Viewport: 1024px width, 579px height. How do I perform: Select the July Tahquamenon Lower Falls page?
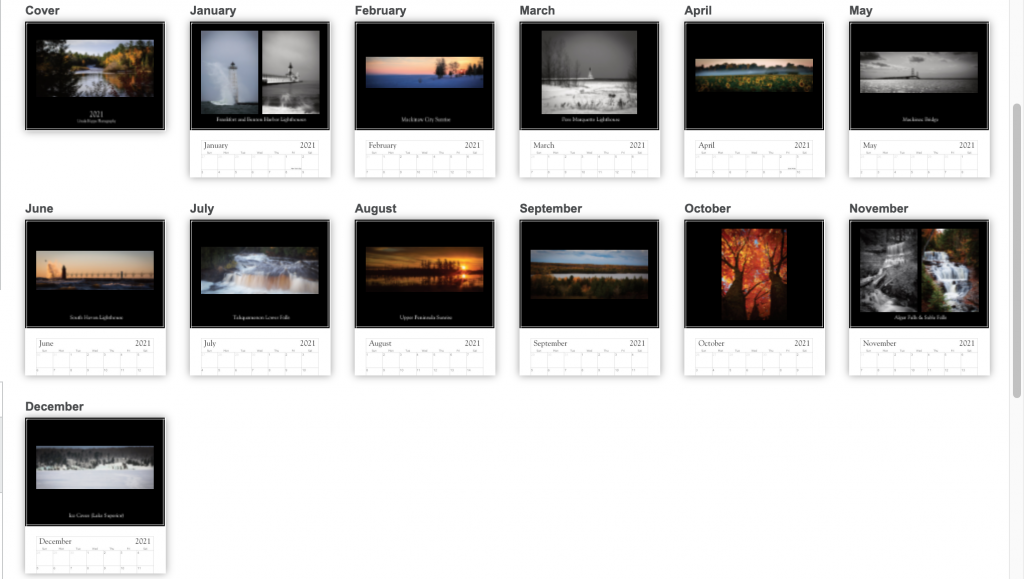(259, 273)
